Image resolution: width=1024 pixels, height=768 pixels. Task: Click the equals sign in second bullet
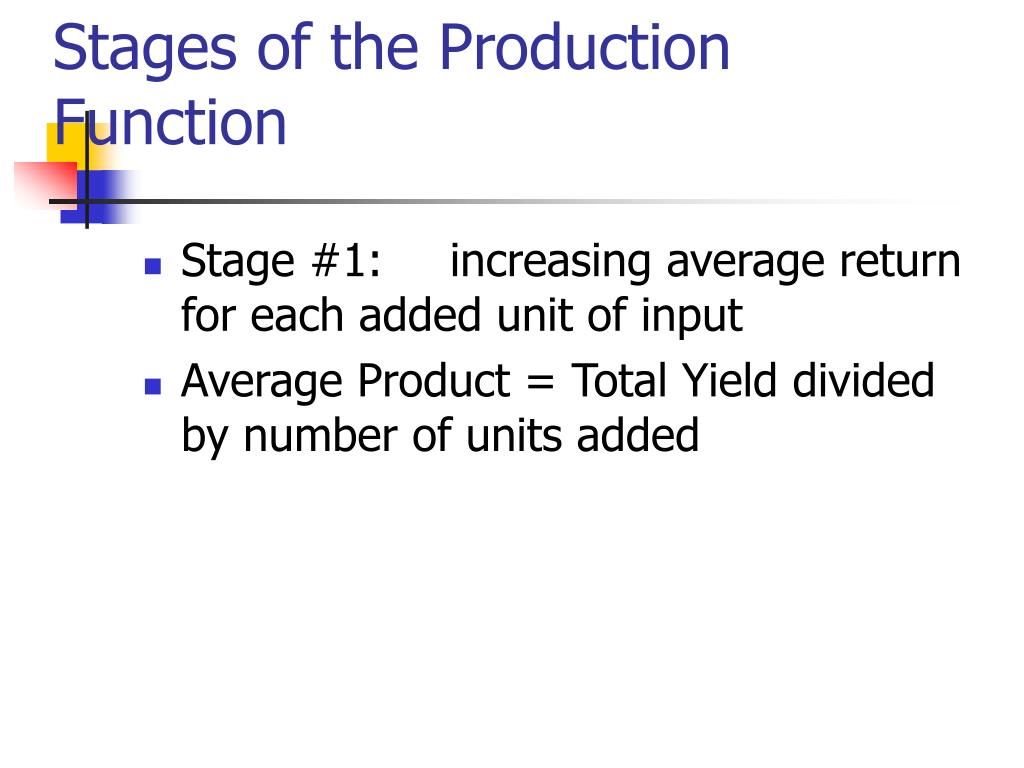click(x=540, y=383)
